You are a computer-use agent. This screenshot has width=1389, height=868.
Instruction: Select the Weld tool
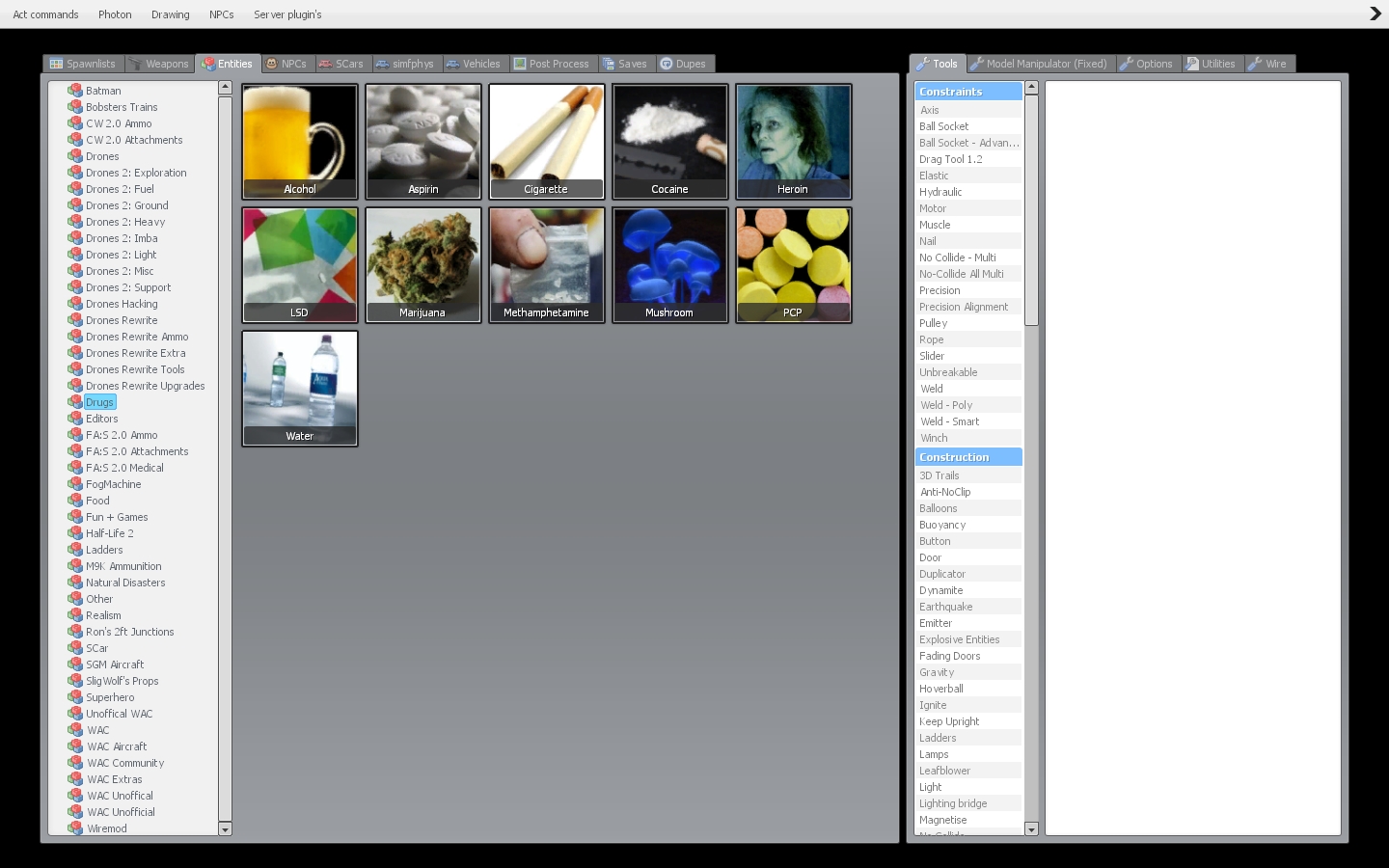[932, 389]
